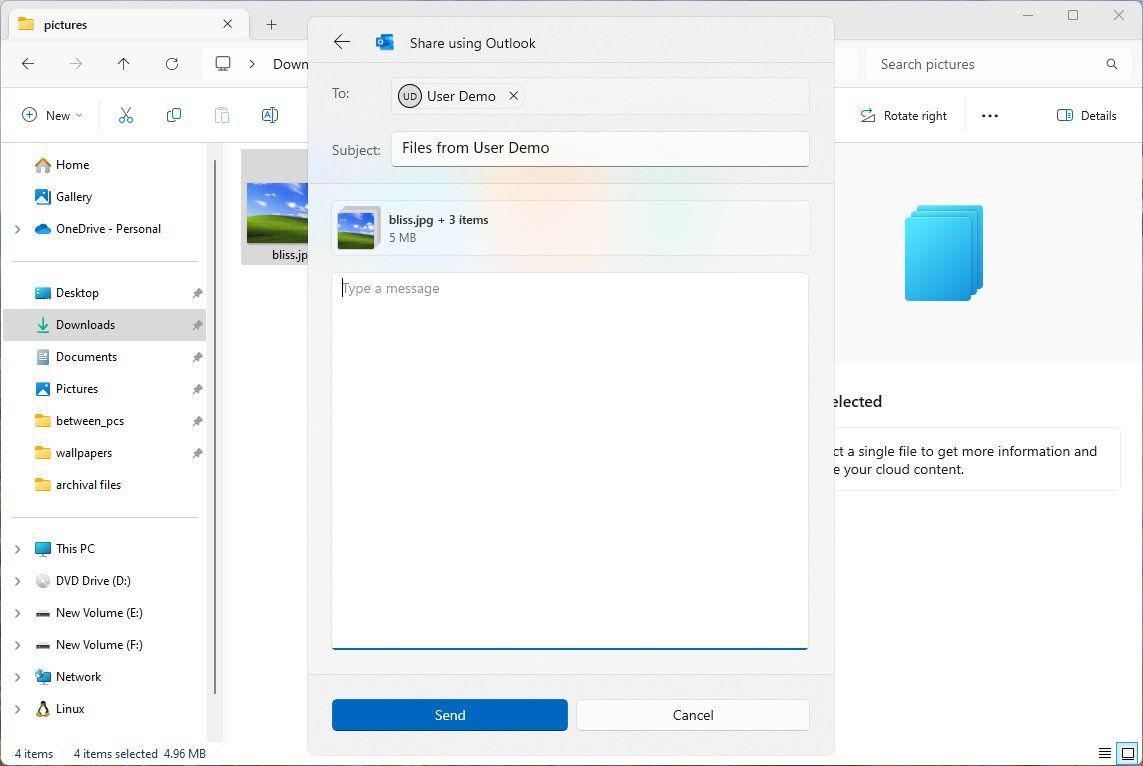Click the Paste icon
The width and height of the screenshot is (1143, 766).
tap(222, 115)
